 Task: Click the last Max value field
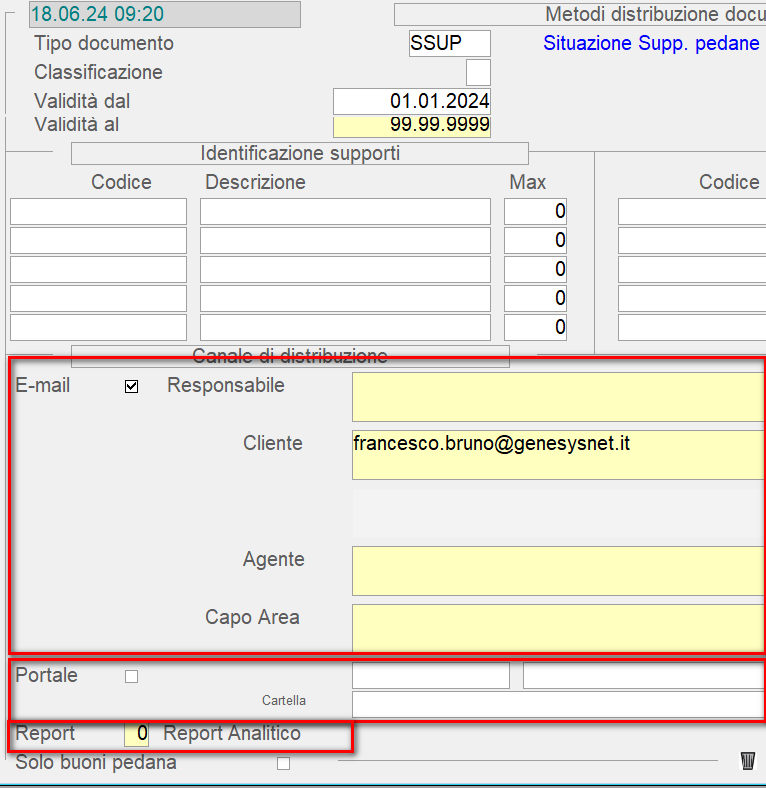[x=535, y=328]
